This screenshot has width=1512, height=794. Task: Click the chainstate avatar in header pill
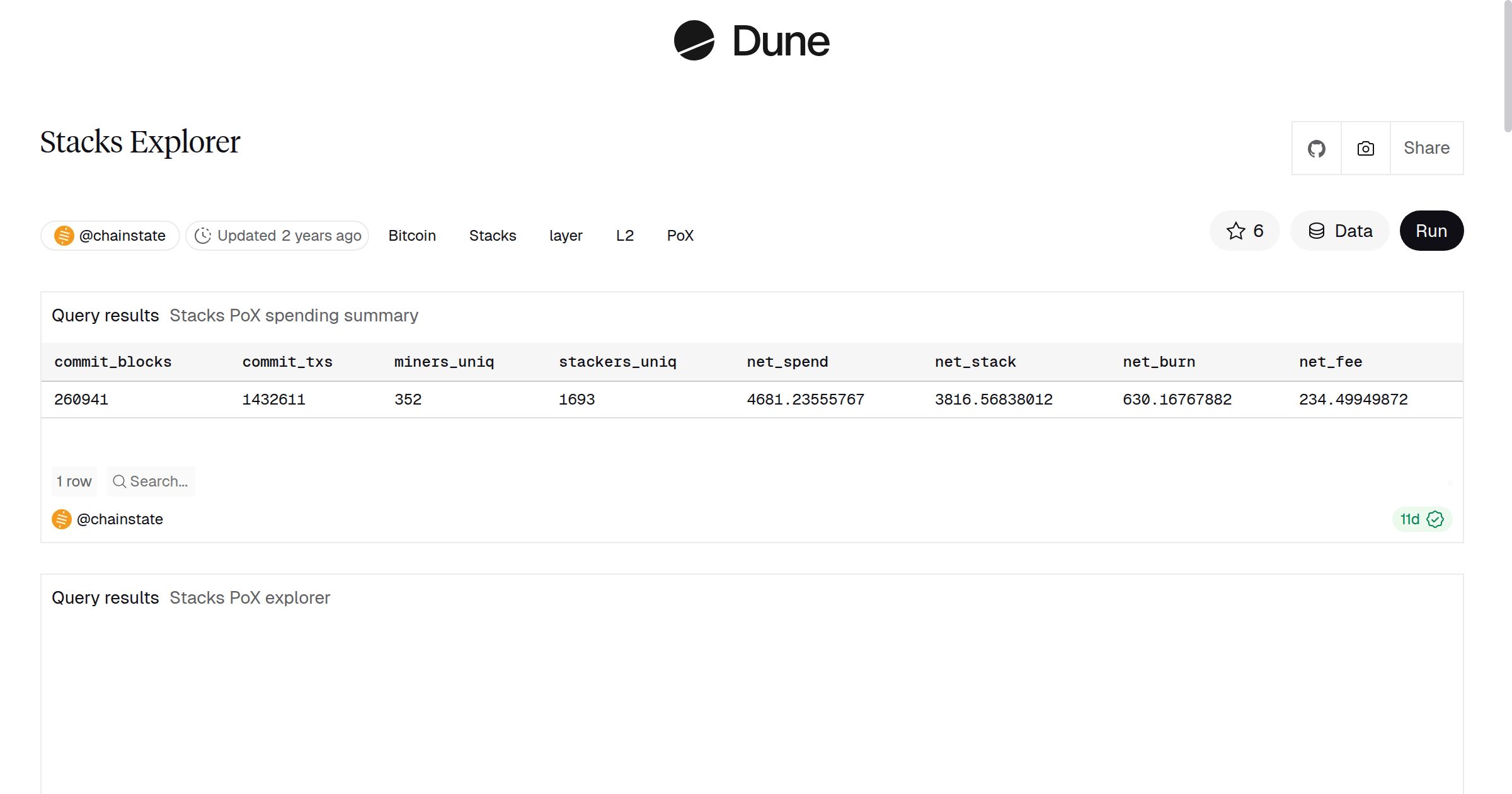click(64, 236)
